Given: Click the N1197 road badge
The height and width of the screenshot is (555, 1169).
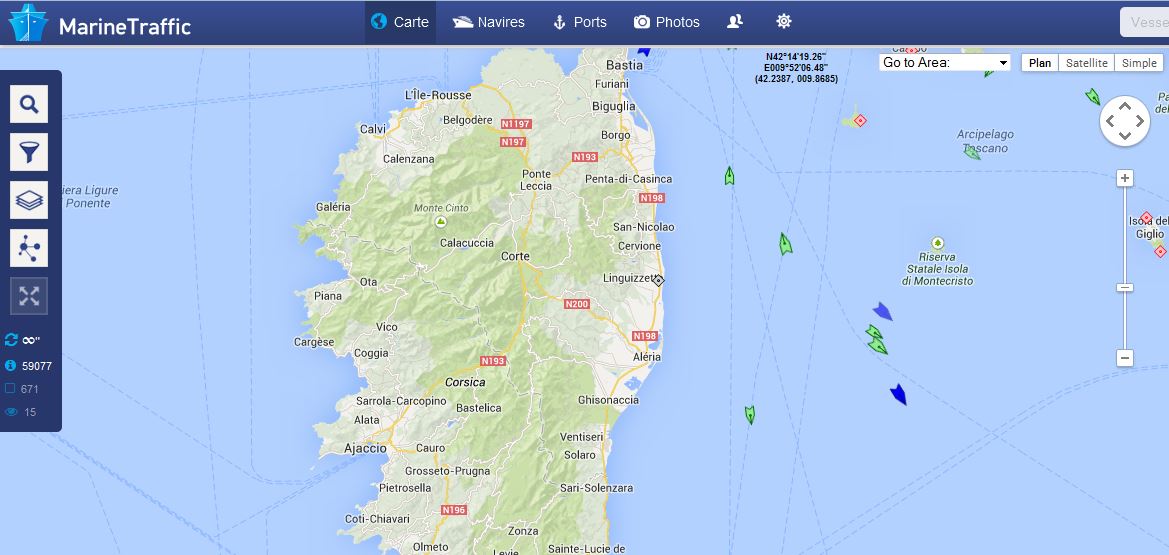Looking at the screenshot, I should point(516,124).
